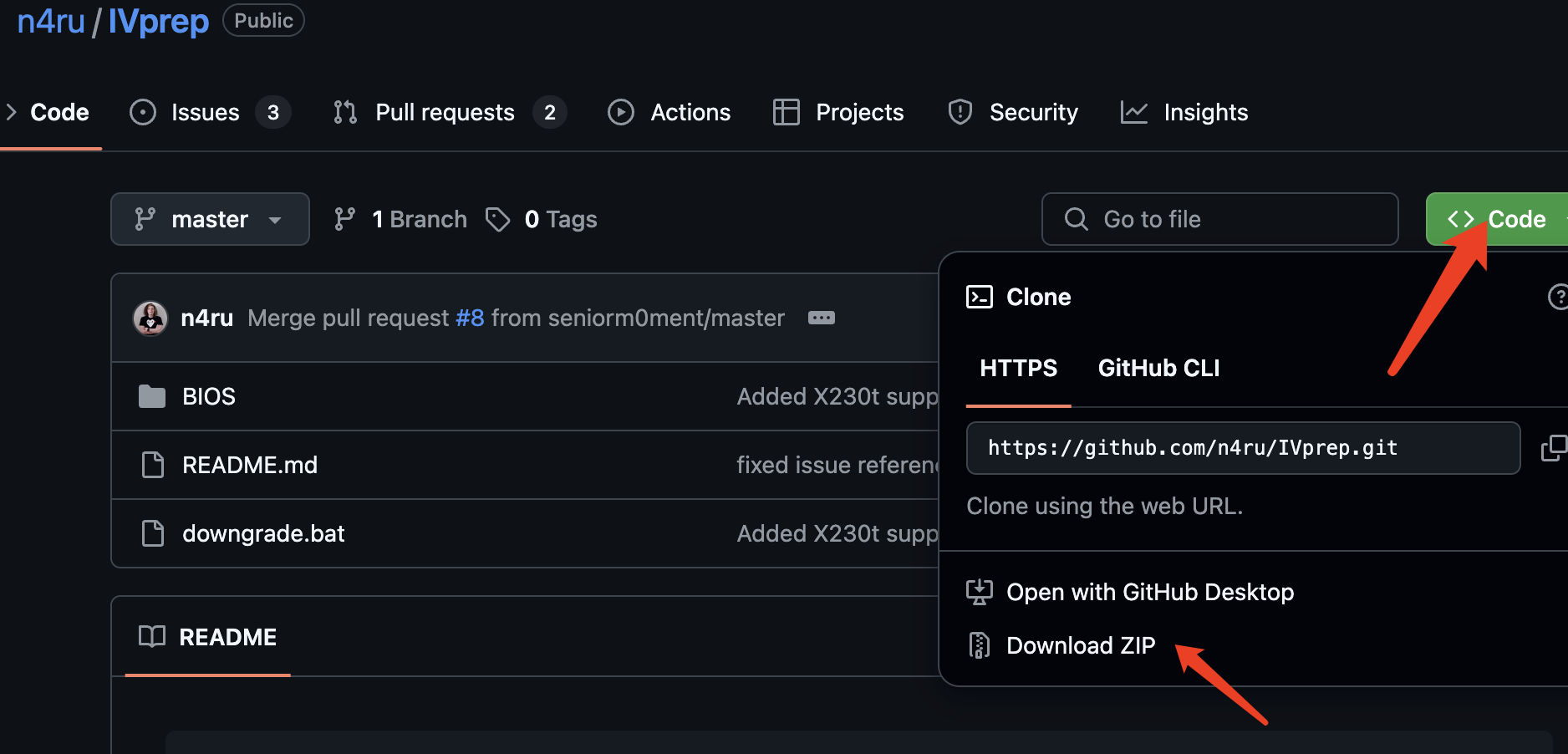This screenshot has height=754, width=1568.
Task: Open the master branch dropdown
Action: (210, 219)
